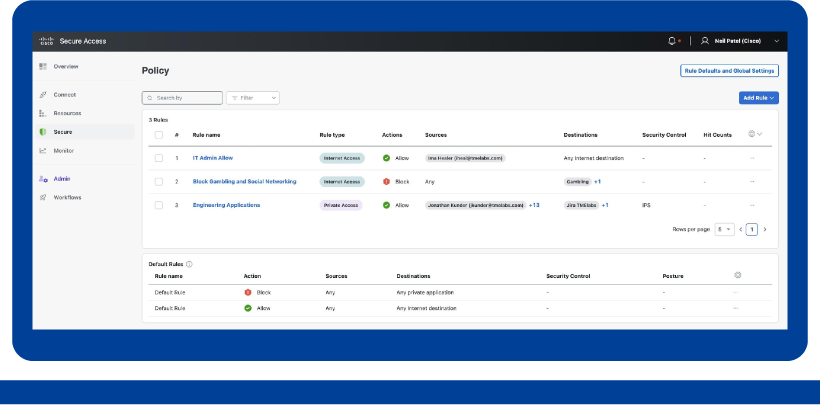
Task: Click the green Secure shield icon
Action: point(43,132)
